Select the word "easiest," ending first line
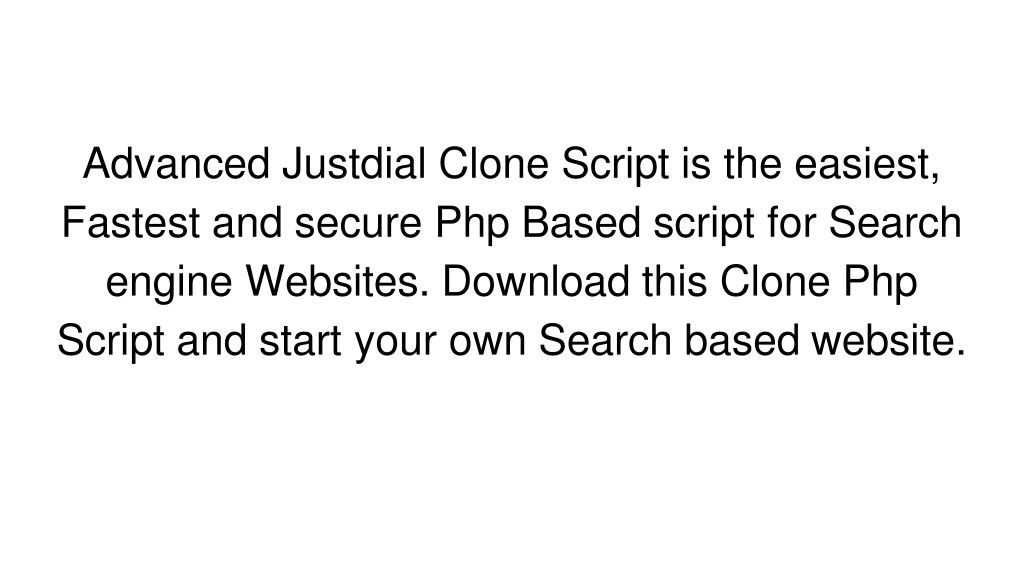This screenshot has height=576, width=1024. pos(867,165)
